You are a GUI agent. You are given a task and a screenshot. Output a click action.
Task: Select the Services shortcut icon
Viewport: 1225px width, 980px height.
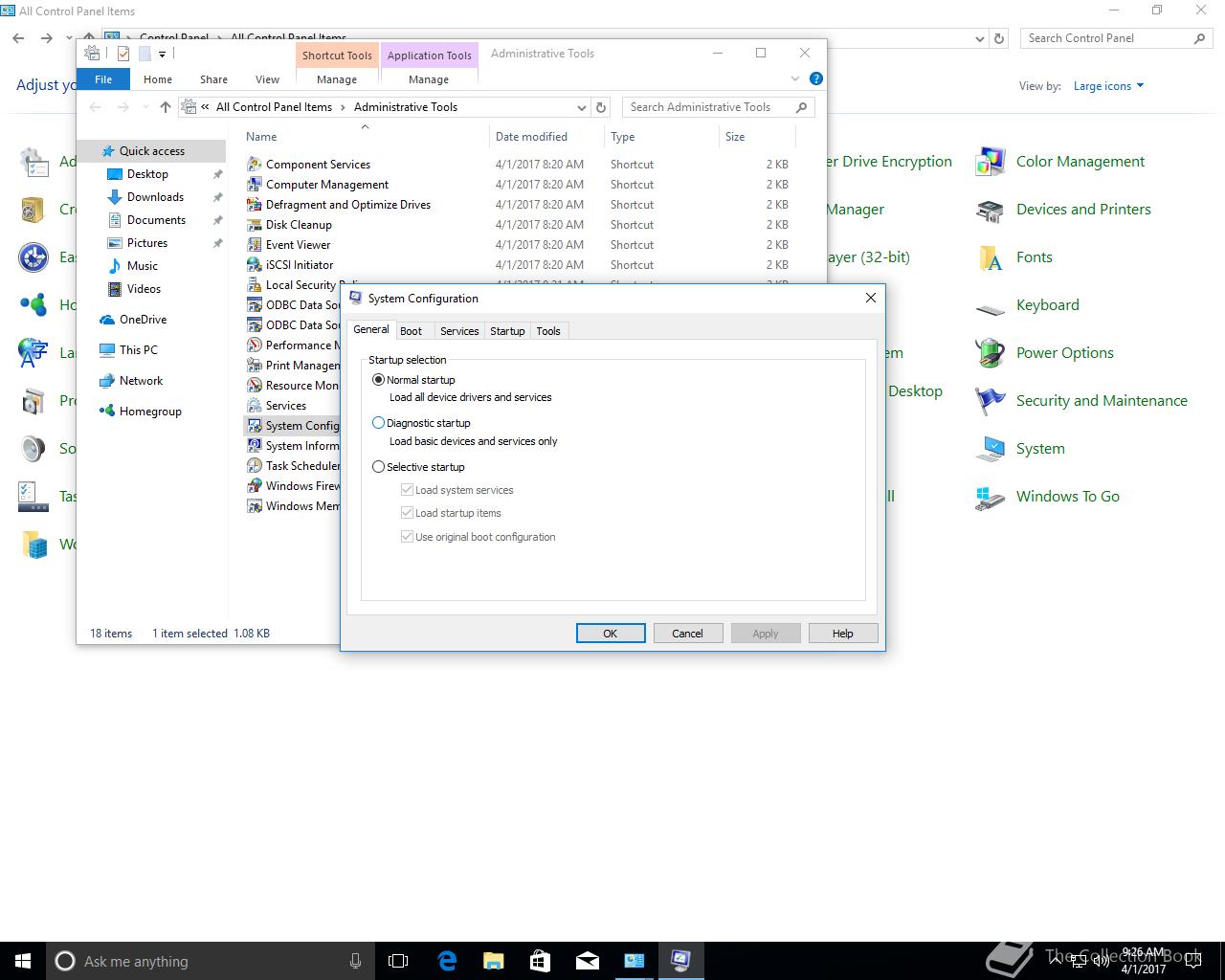[255, 406]
